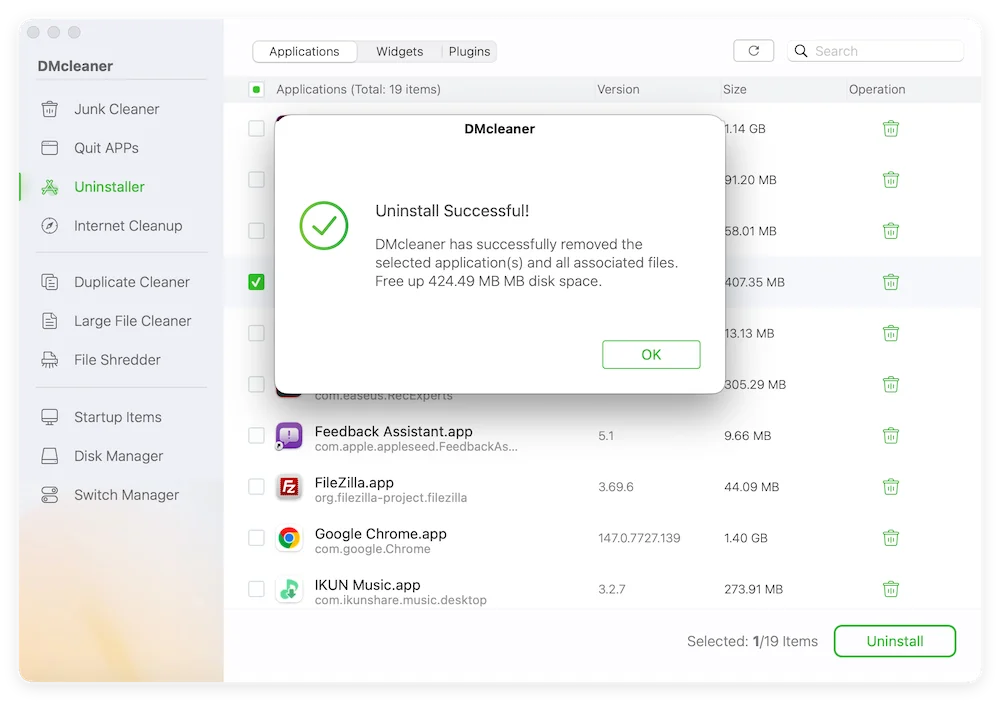Switch to the Widgets tab
1000x701 pixels.
[x=399, y=52]
